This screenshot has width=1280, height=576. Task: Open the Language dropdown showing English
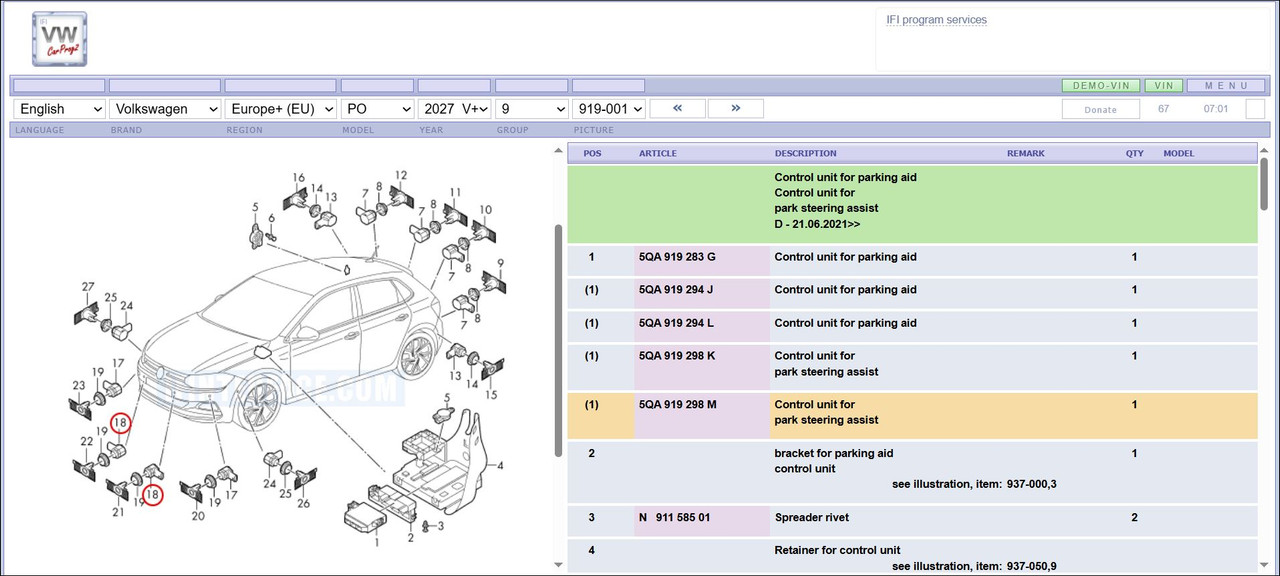pos(59,108)
